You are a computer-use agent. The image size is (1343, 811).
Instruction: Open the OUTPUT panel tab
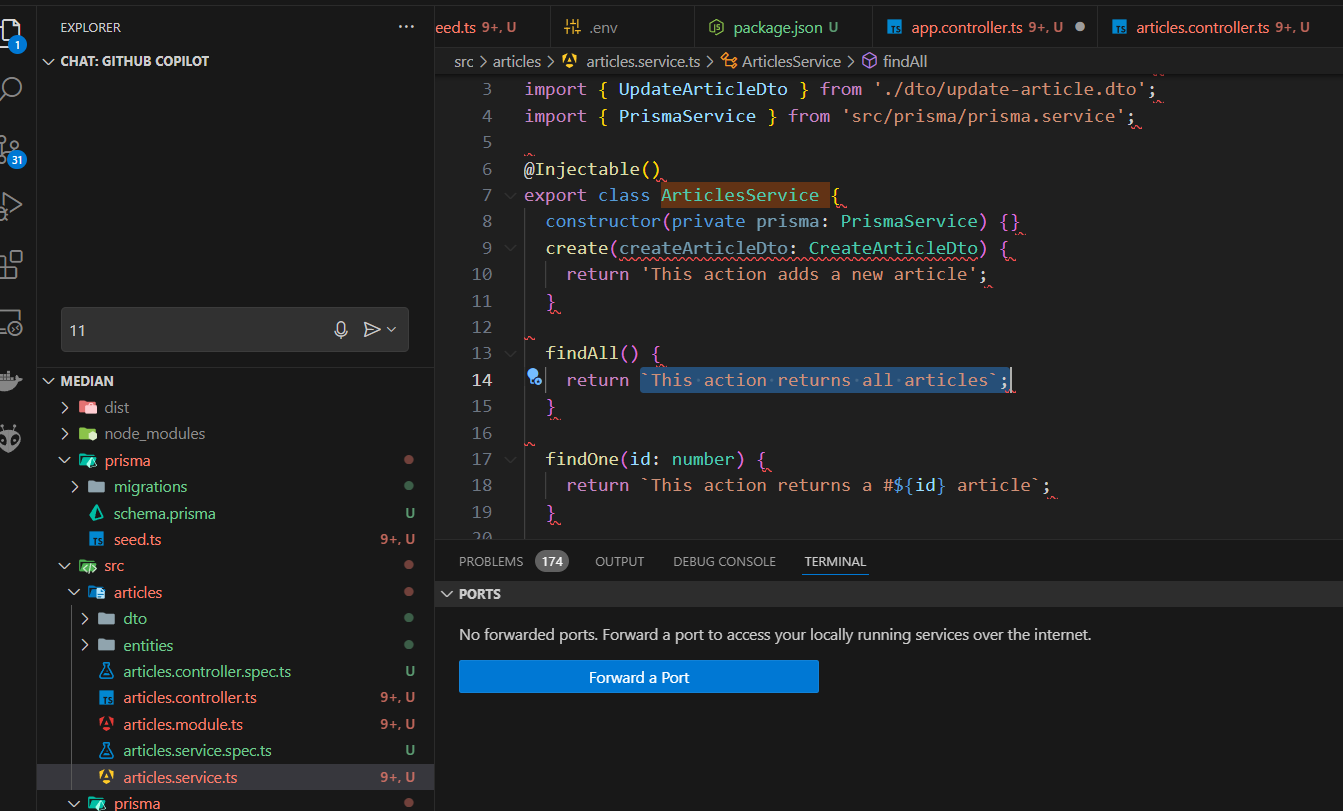coord(620,561)
